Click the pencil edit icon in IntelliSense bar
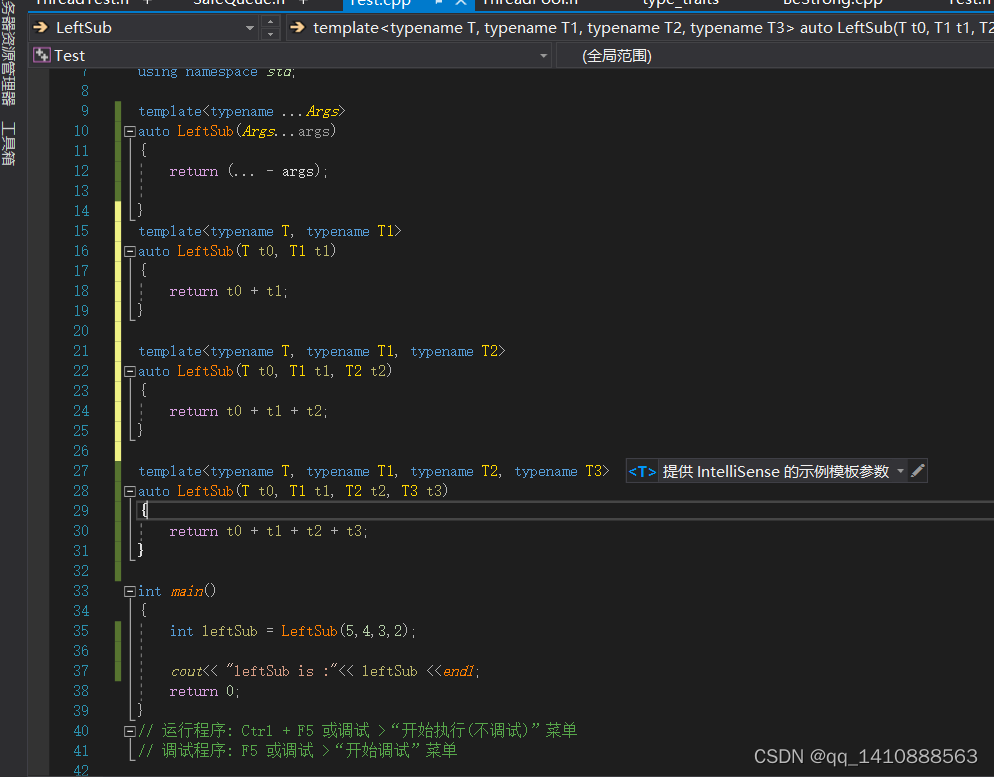This screenshot has height=777, width=994. point(917,471)
